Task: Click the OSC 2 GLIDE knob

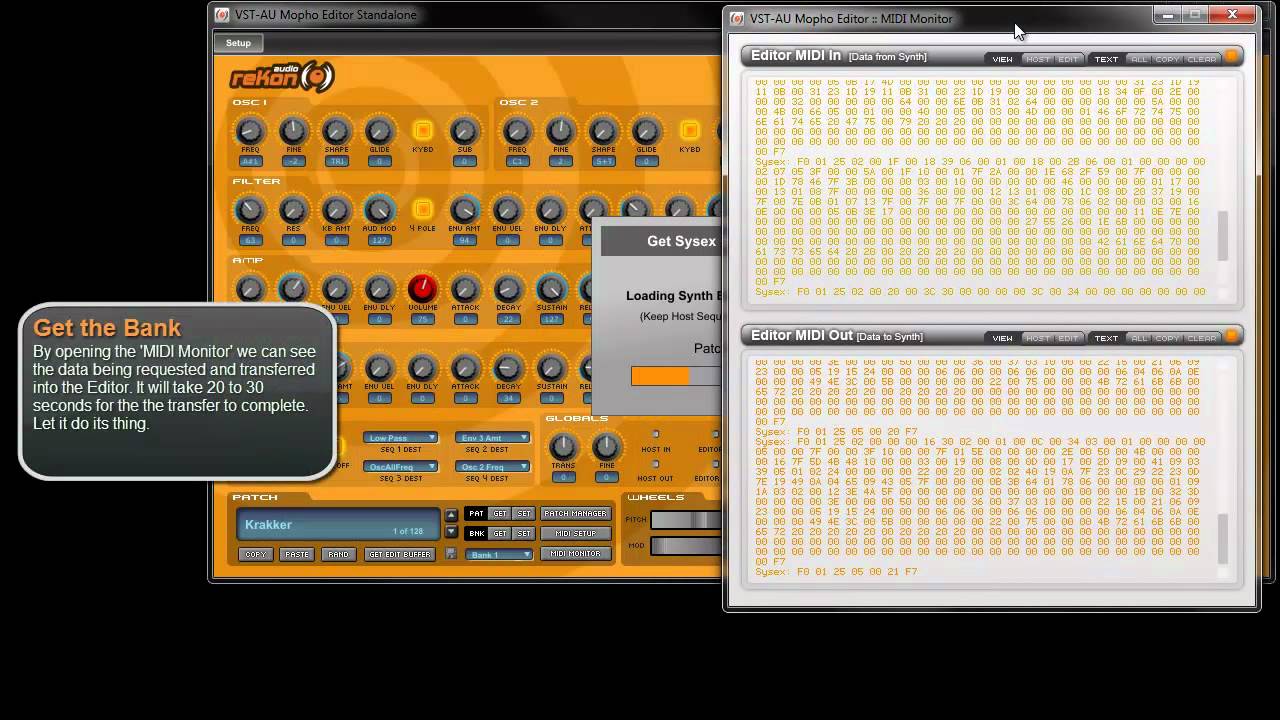Action: pos(646,131)
